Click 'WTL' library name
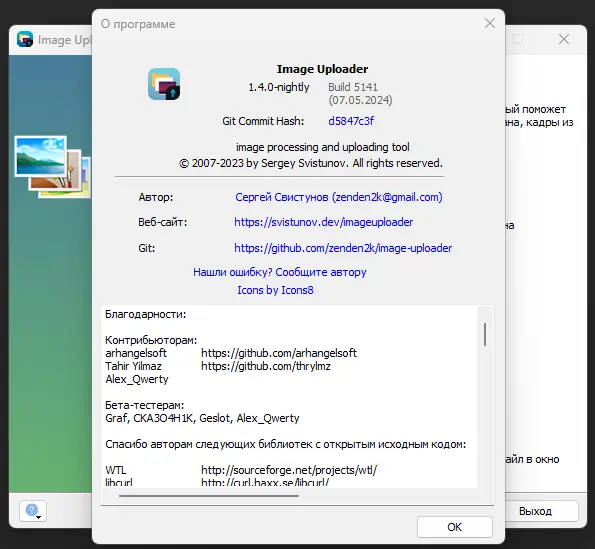 (x=115, y=470)
